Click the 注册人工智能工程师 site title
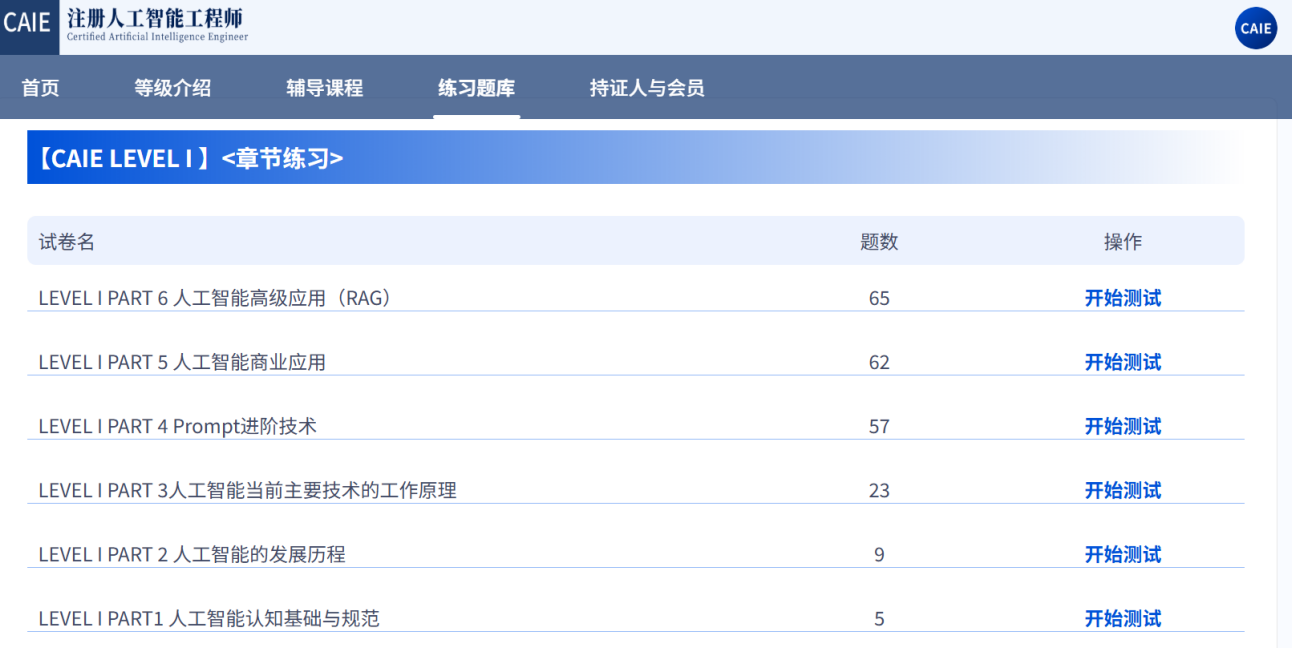The height and width of the screenshot is (648, 1292). coord(155,18)
